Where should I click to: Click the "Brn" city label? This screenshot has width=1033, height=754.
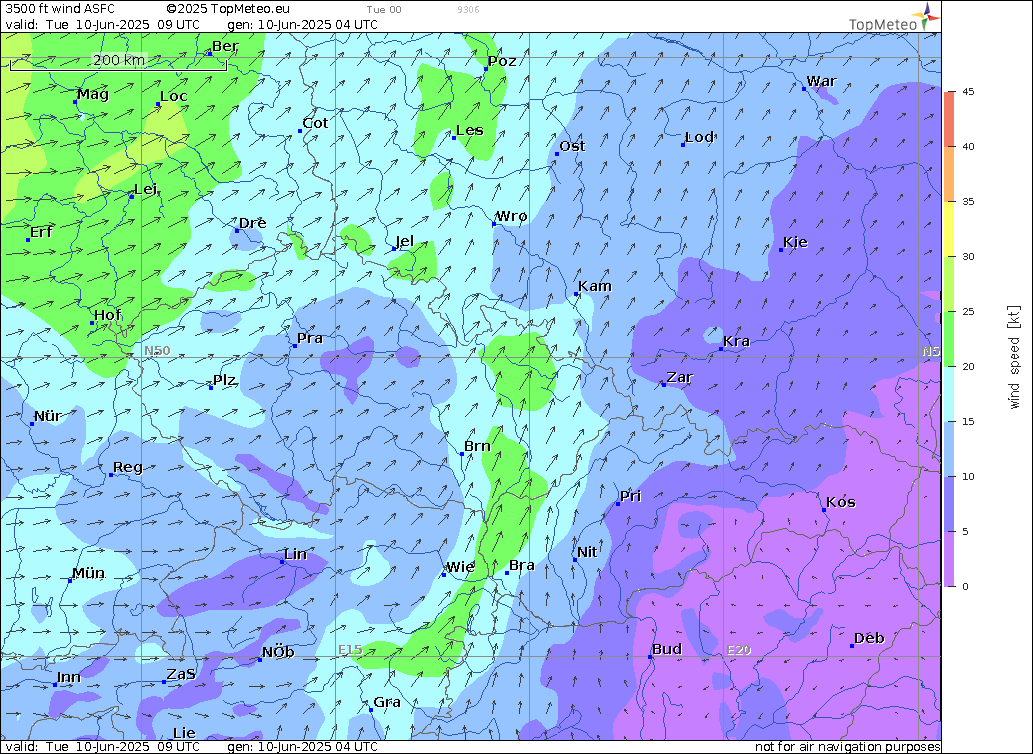pos(477,446)
